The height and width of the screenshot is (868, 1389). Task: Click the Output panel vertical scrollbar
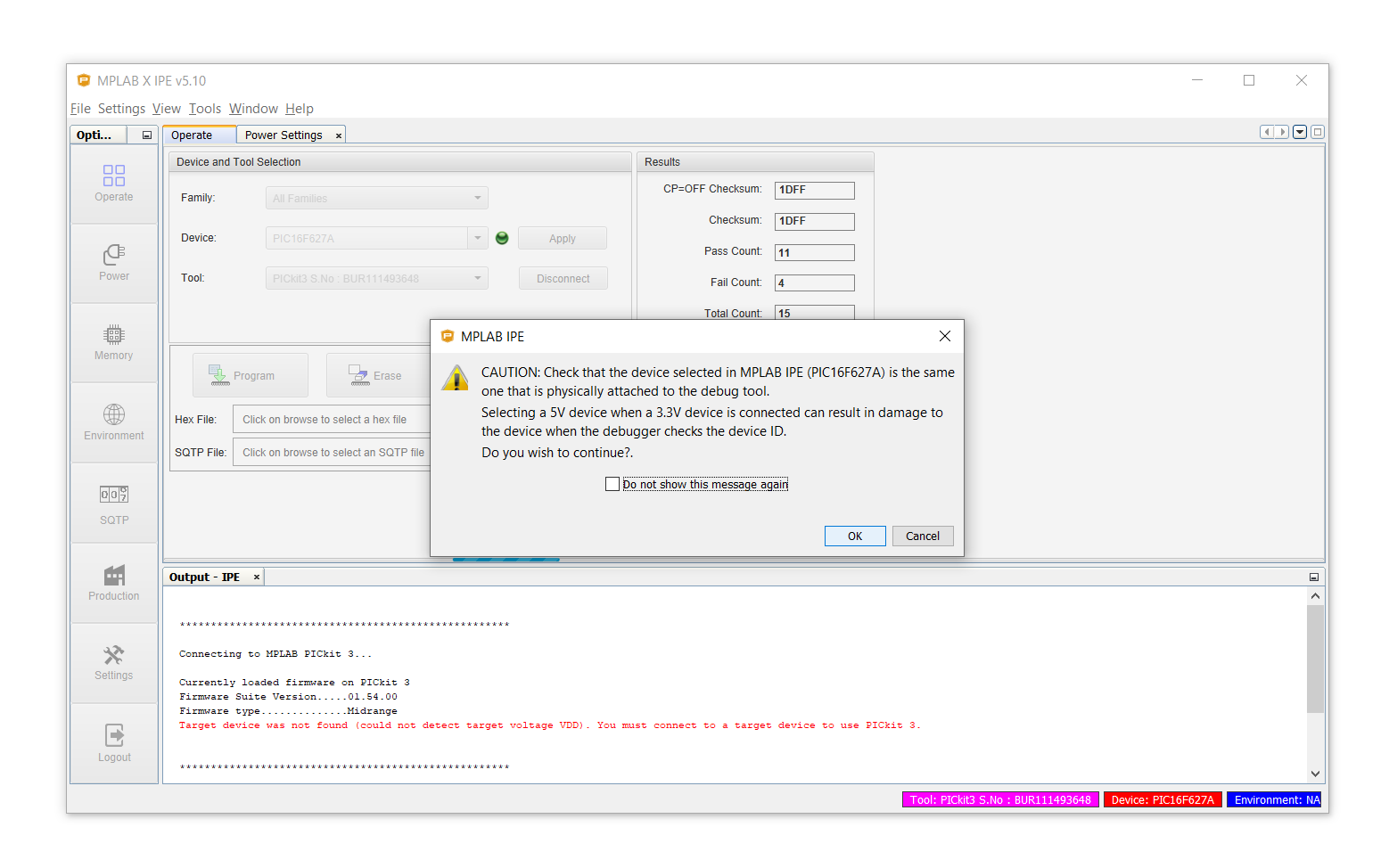[1315, 659]
